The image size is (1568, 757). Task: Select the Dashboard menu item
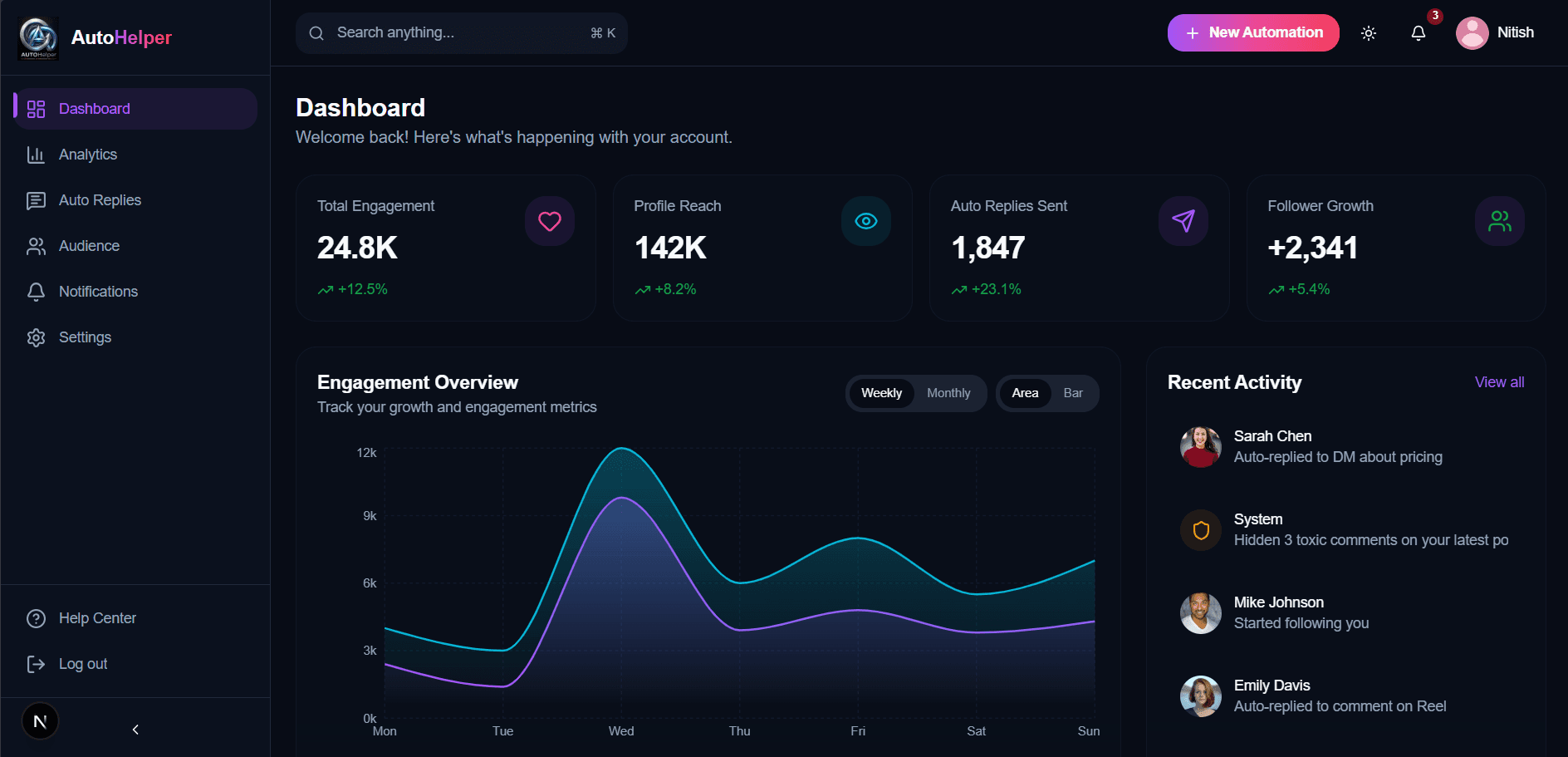[x=94, y=108]
